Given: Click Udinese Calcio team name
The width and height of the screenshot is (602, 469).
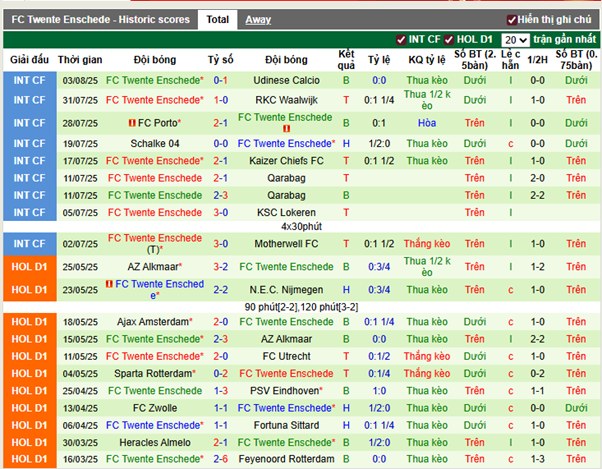Looking at the screenshot, I should [286, 80].
